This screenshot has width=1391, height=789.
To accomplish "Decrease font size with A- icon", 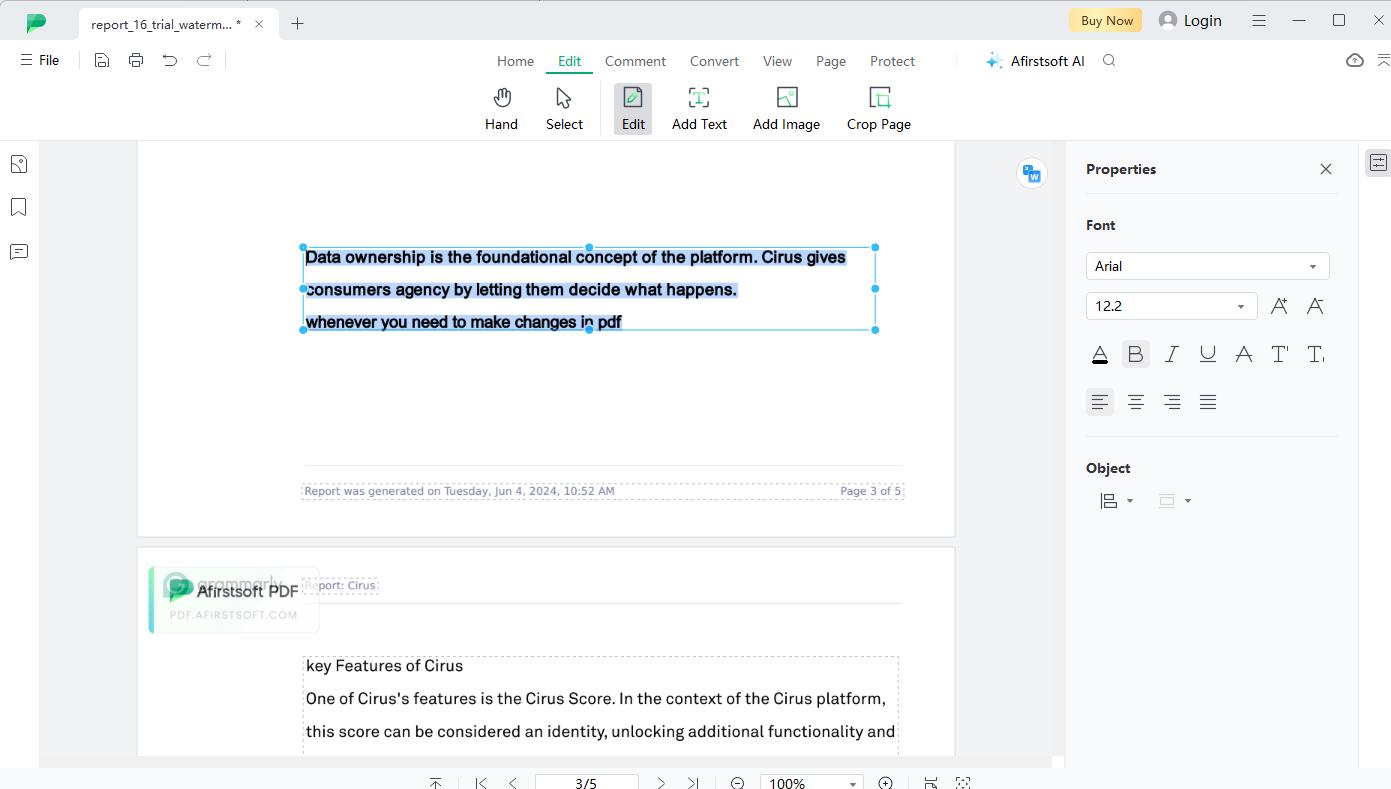I will [1315, 306].
